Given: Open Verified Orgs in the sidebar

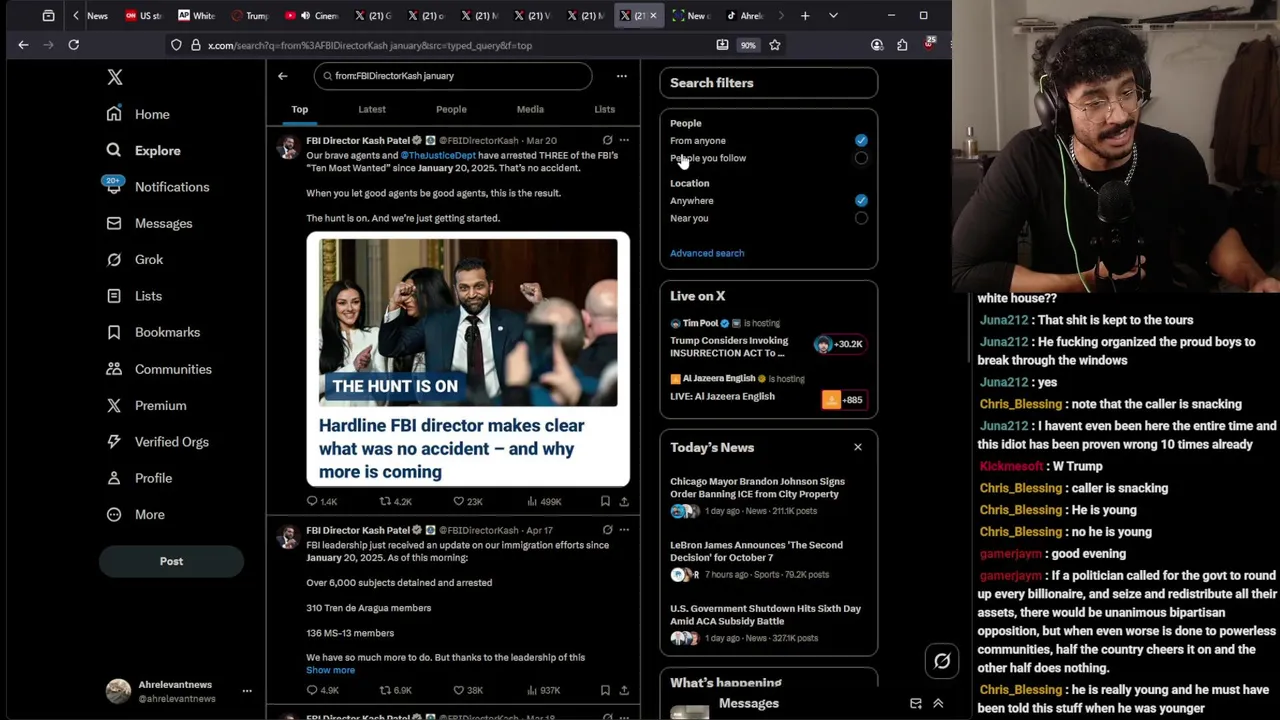Looking at the screenshot, I should pyautogui.click(x=157, y=442).
